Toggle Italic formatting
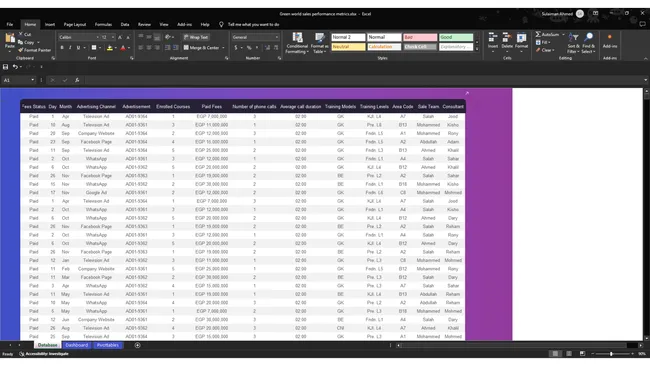 coord(70,48)
